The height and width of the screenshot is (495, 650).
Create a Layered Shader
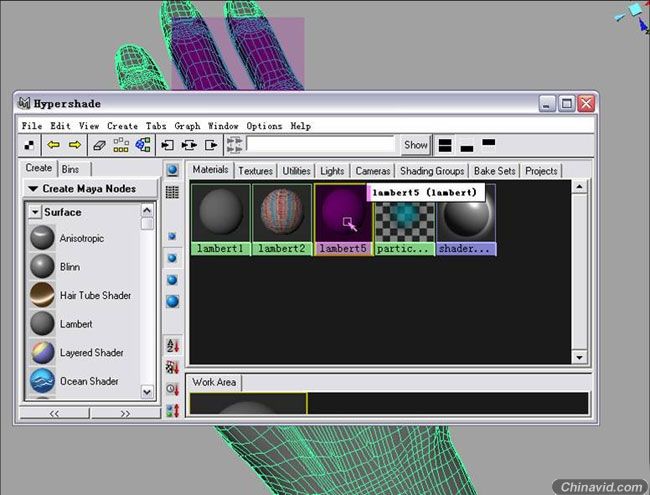(77, 352)
